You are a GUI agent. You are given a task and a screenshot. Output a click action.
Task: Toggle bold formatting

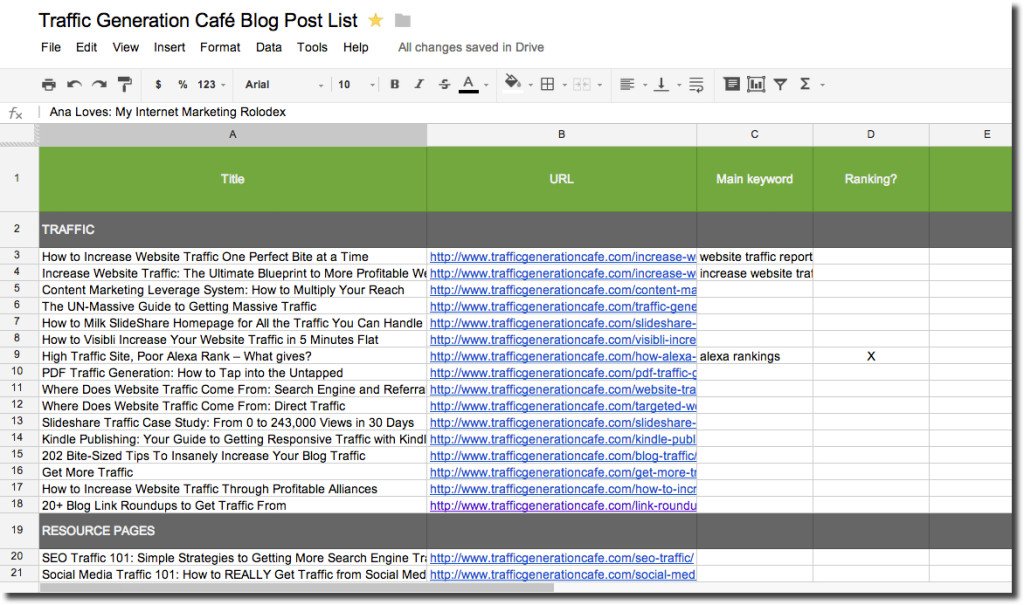click(x=393, y=84)
